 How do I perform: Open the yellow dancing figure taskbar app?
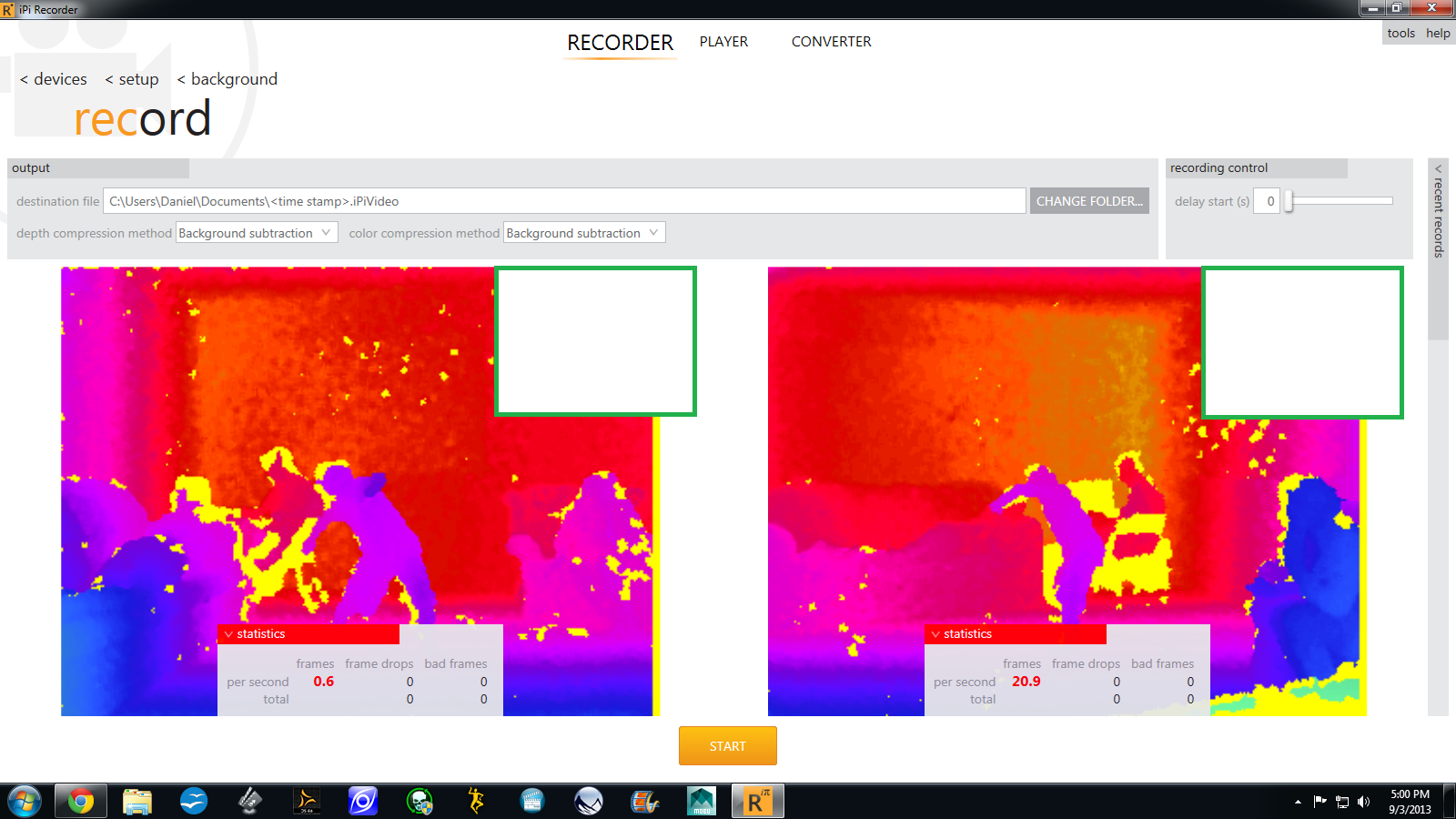[476, 802]
